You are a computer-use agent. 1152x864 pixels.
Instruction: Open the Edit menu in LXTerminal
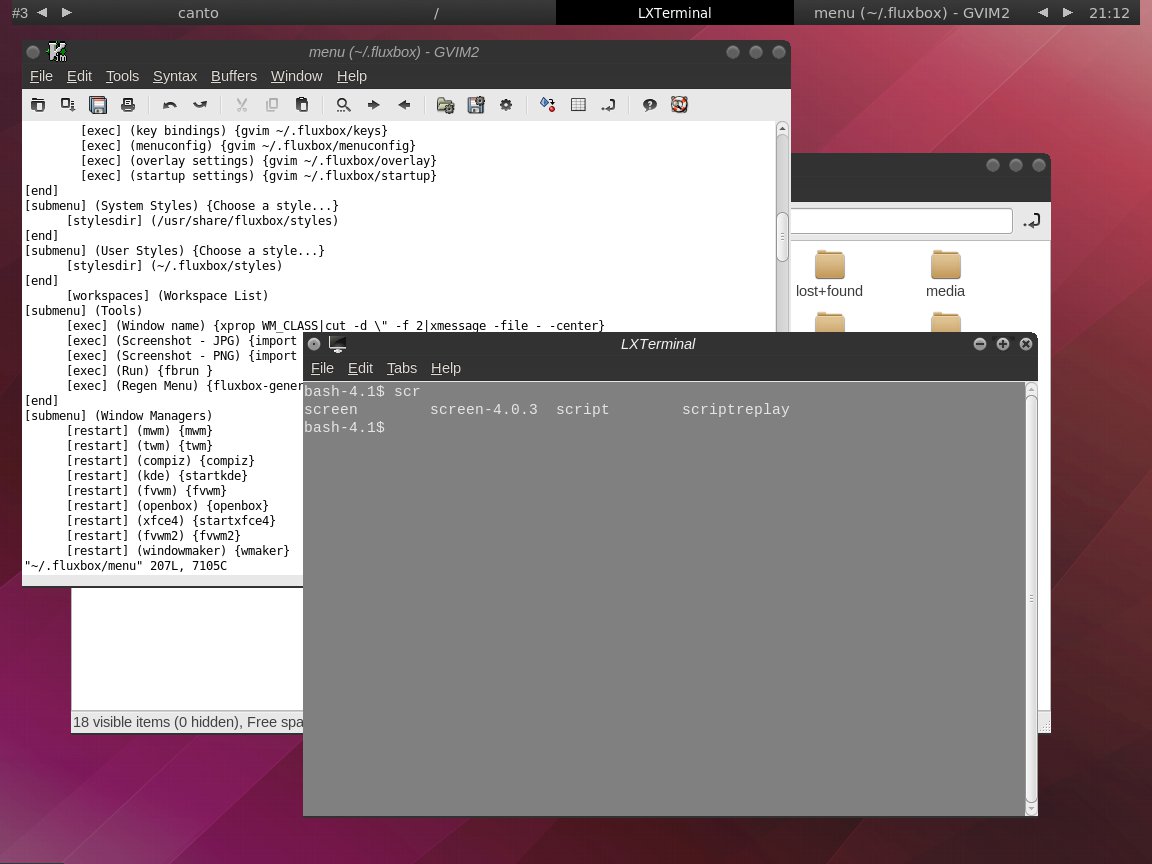(360, 368)
